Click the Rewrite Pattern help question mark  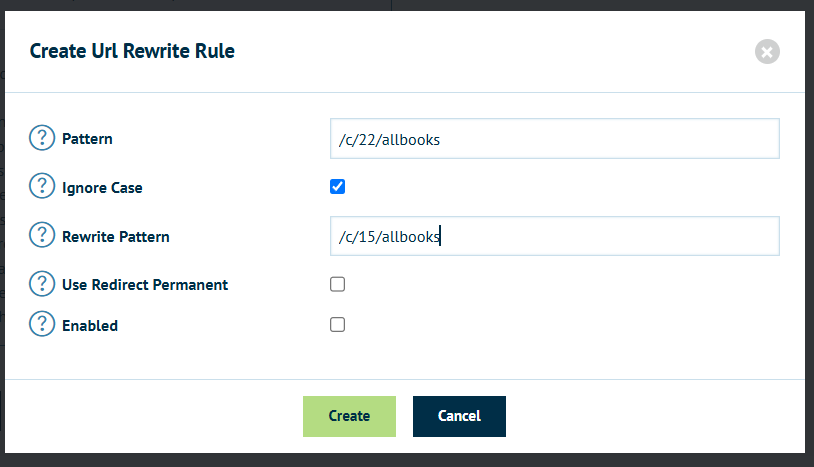42,235
